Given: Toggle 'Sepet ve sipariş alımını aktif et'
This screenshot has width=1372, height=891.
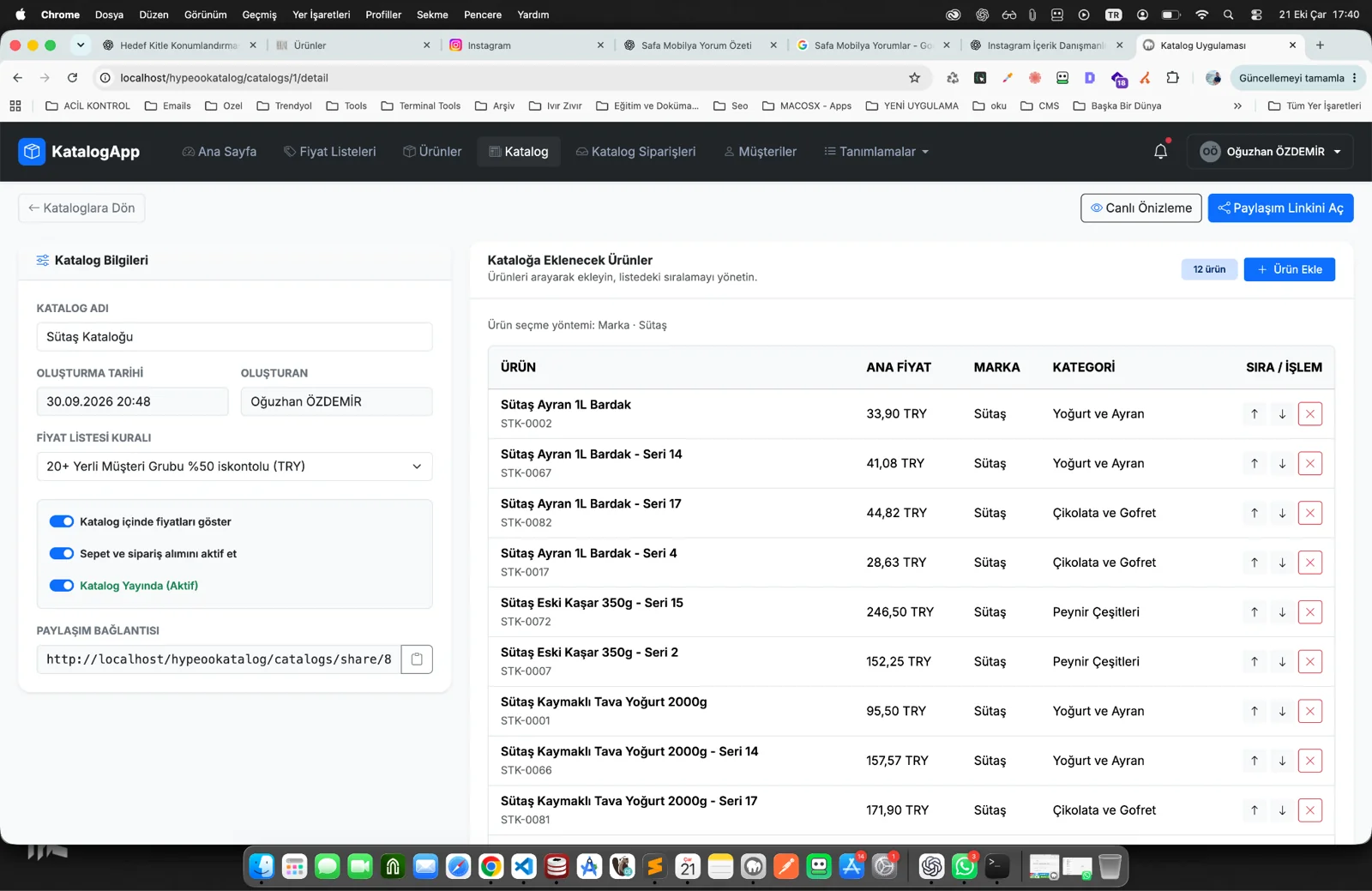Looking at the screenshot, I should [62, 554].
